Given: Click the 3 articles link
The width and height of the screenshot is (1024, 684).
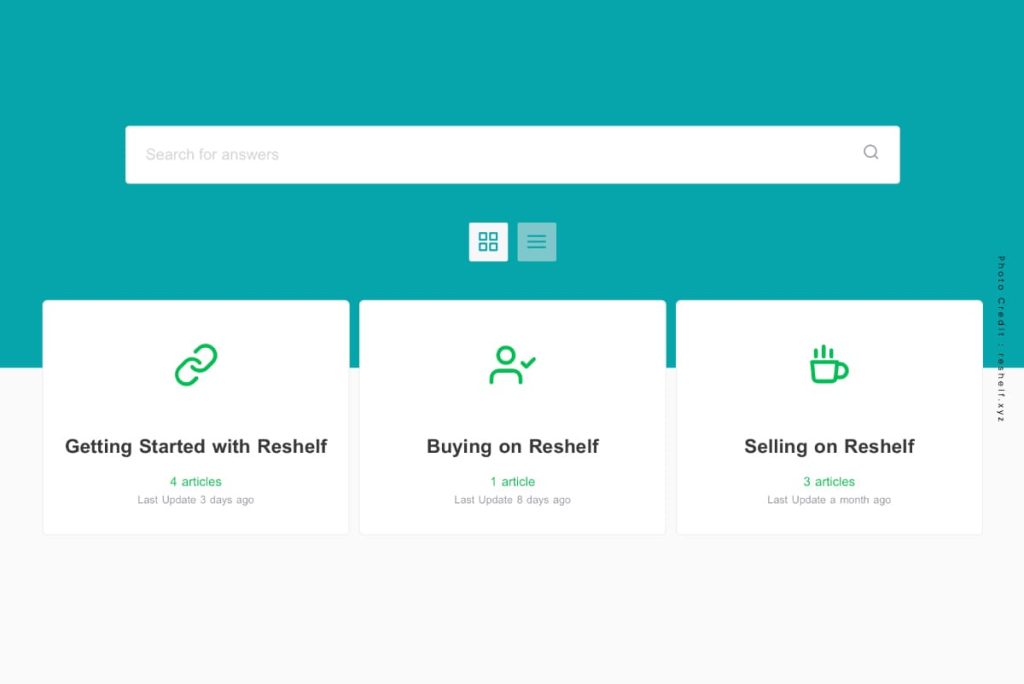Looking at the screenshot, I should [x=829, y=481].
